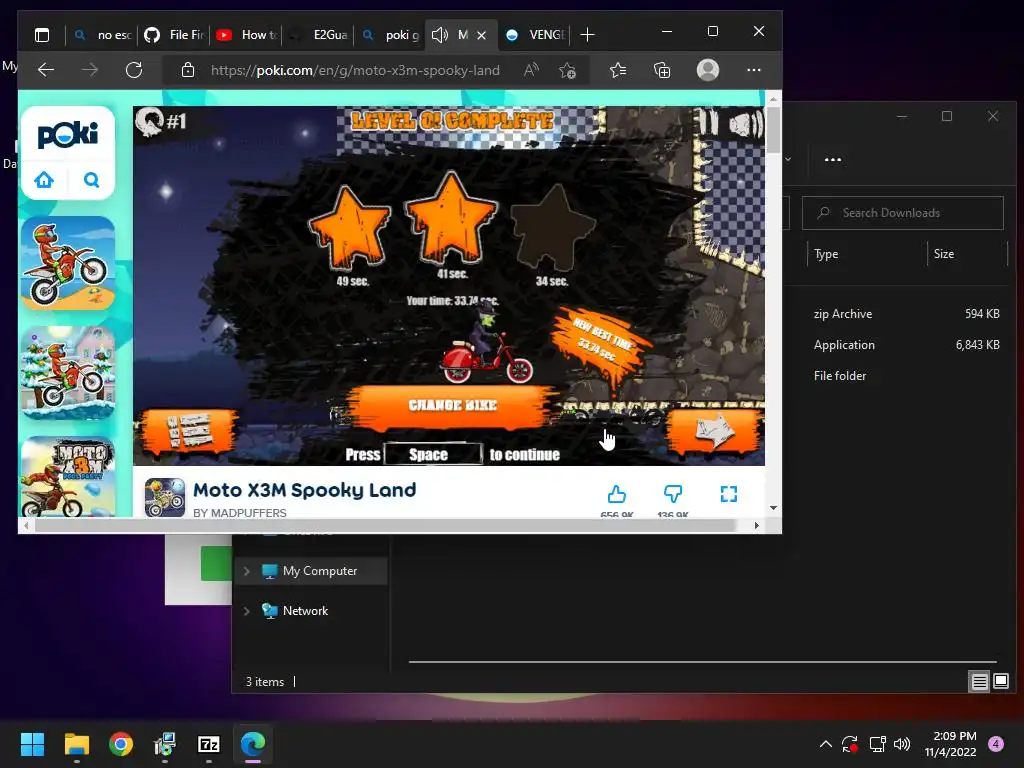Open the Moto X3M Pool Party thumbnail
This screenshot has height=768, width=1024.
point(68,477)
